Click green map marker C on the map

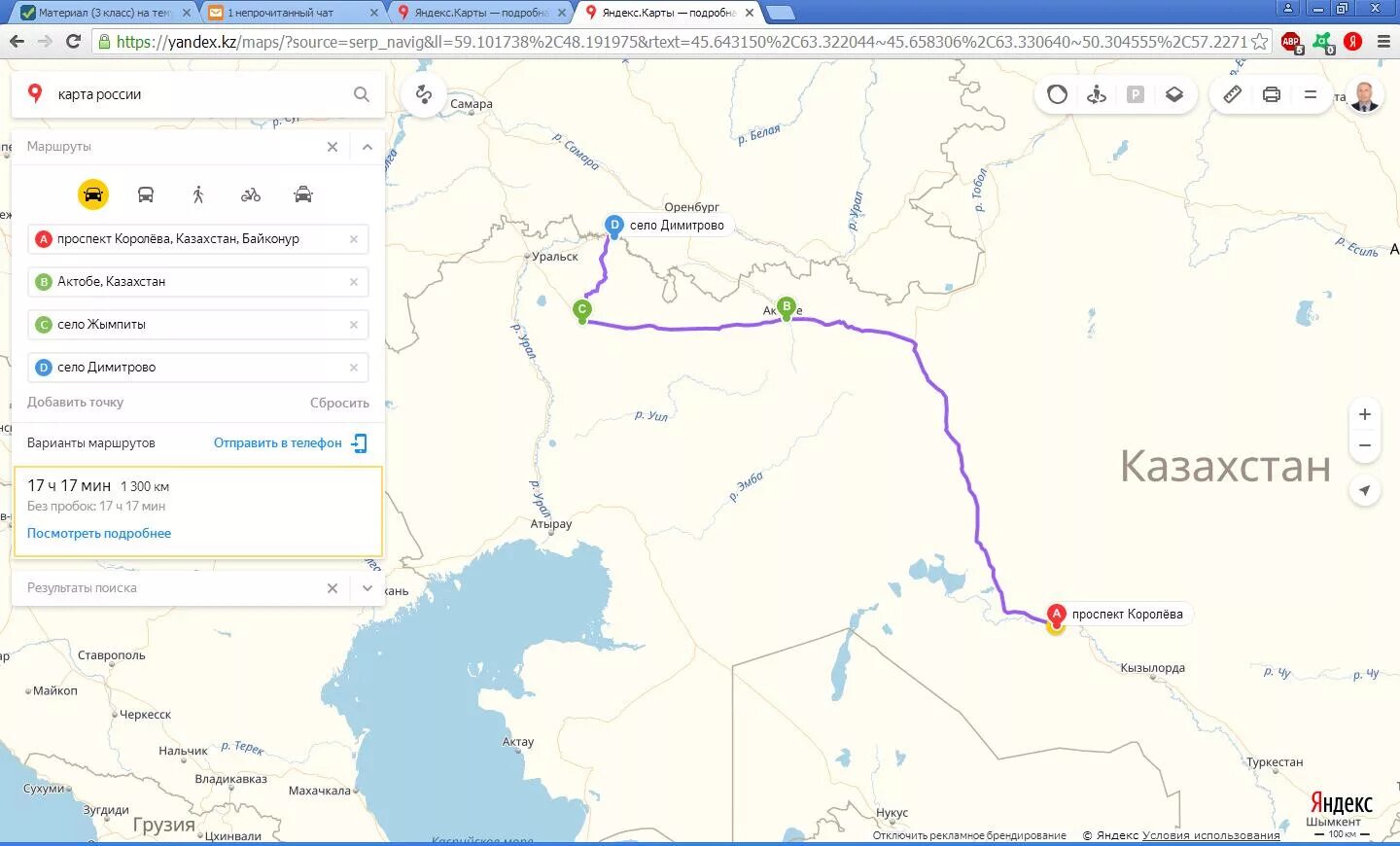click(x=582, y=312)
